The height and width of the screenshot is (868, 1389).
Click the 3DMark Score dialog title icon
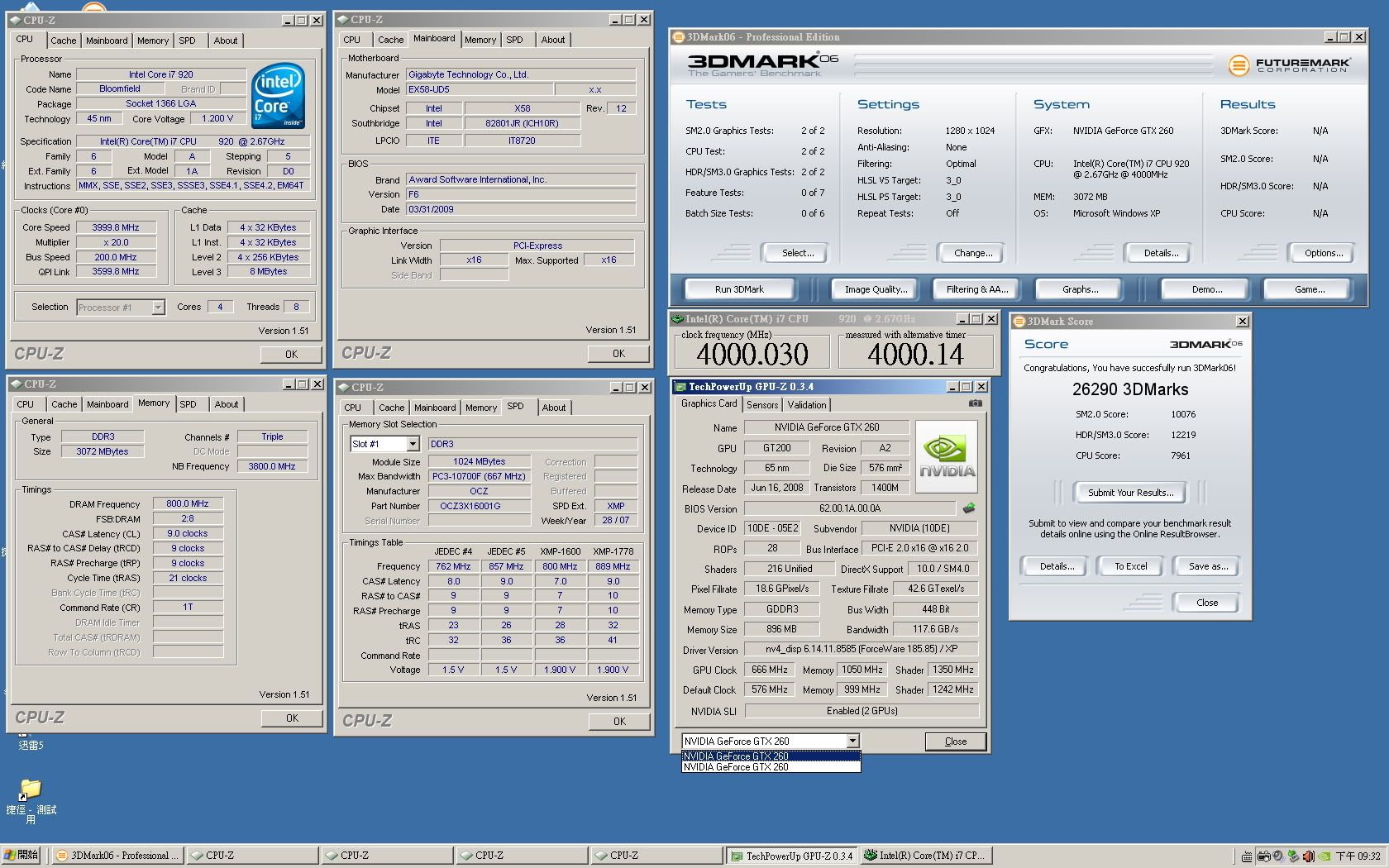(1019, 322)
